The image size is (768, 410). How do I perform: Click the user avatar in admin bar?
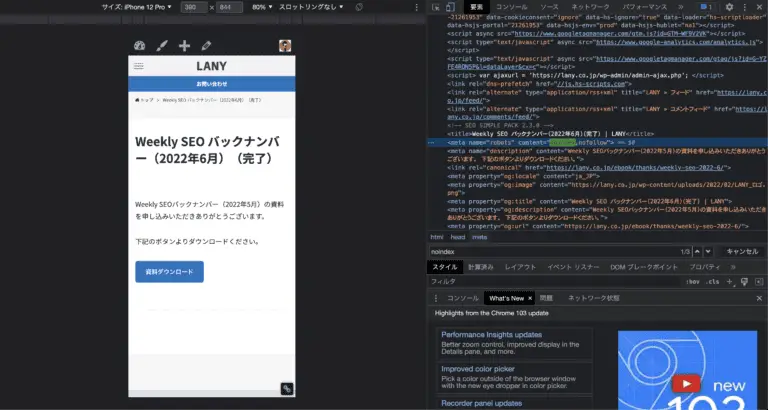tap(285, 46)
